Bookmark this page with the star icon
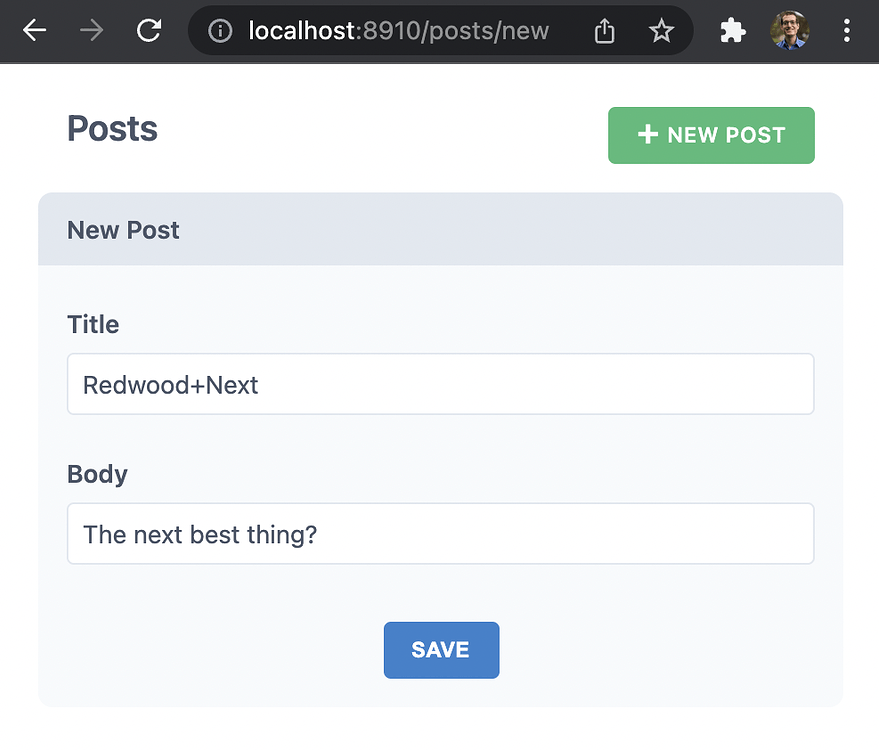 pos(661,30)
